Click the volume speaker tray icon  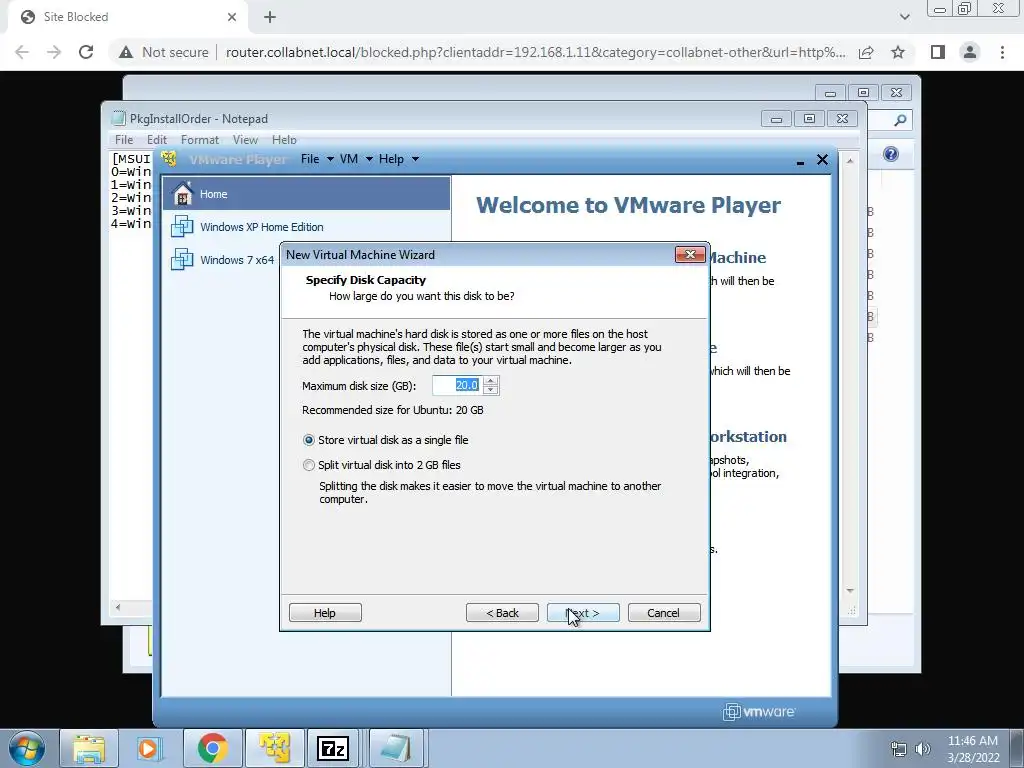[x=923, y=749]
